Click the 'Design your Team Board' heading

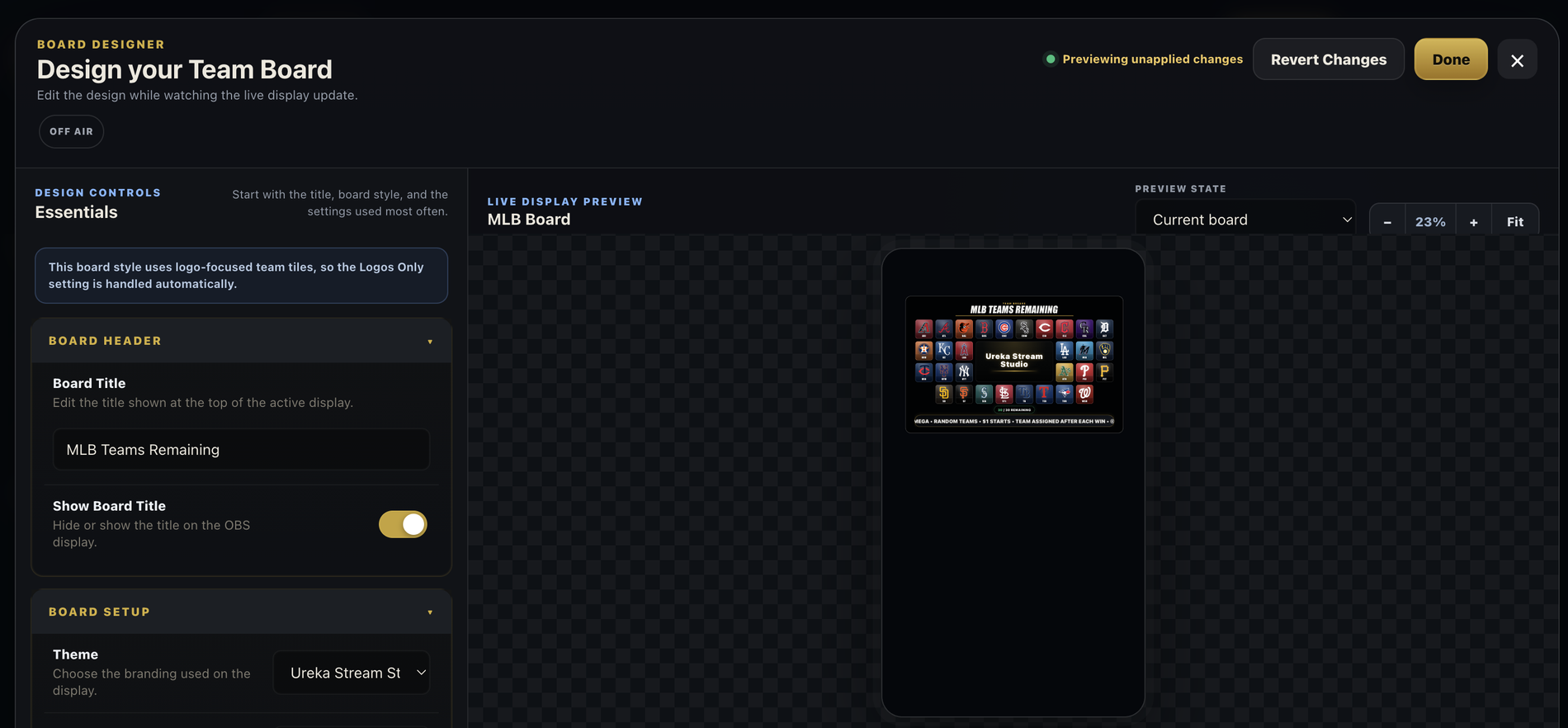(184, 69)
